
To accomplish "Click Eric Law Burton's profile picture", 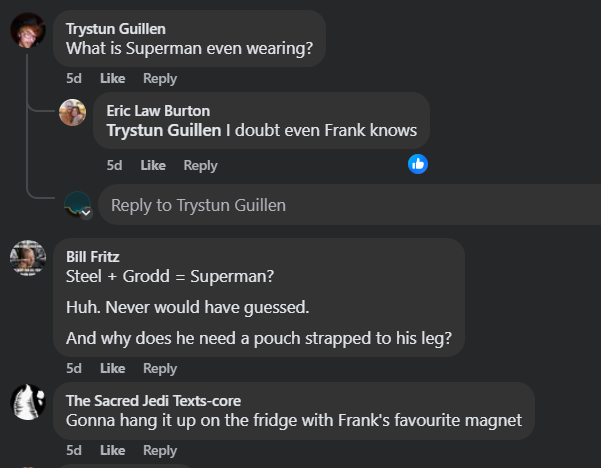I will point(72,113).
